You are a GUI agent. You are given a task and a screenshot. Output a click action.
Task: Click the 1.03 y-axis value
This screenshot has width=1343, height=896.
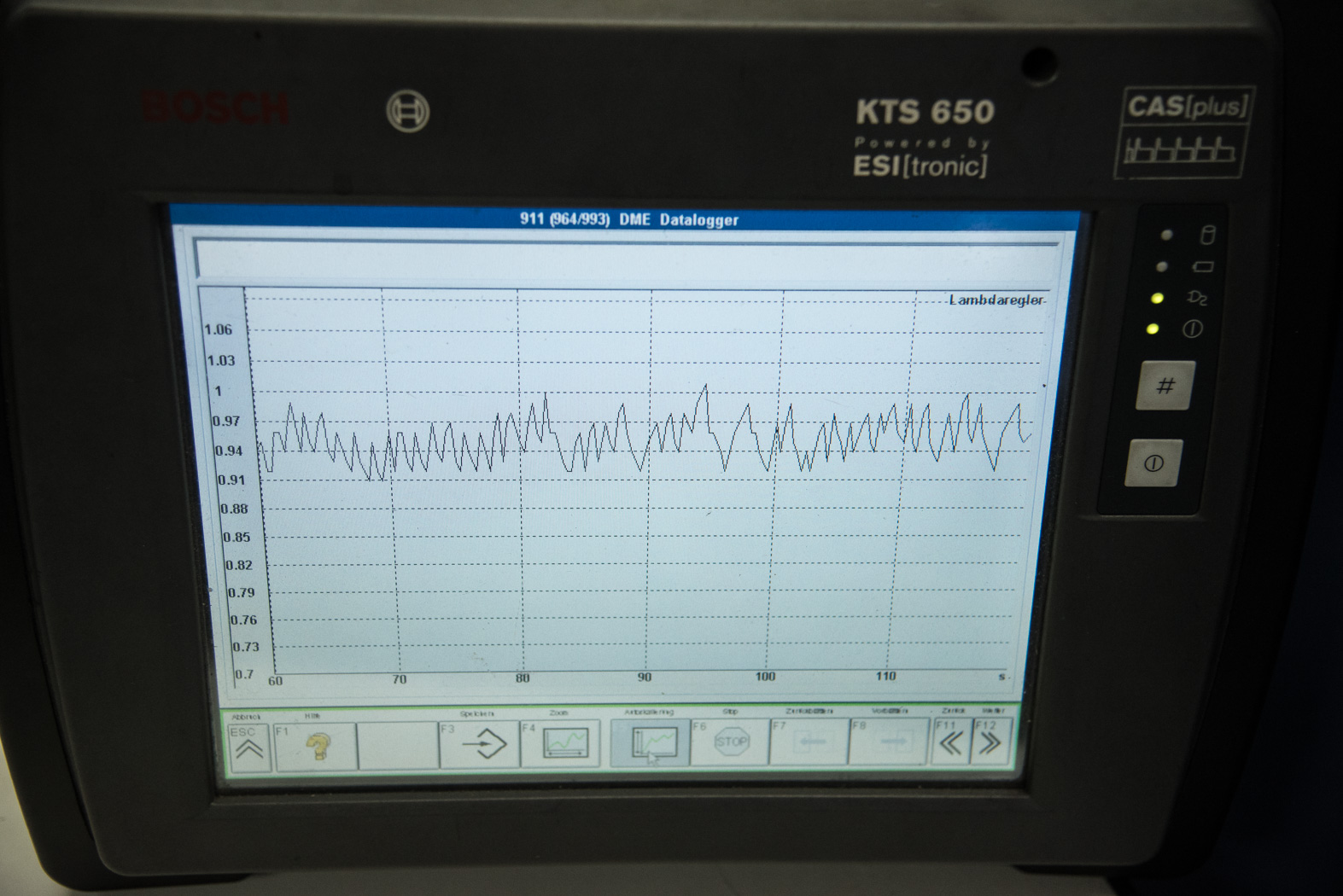point(221,360)
